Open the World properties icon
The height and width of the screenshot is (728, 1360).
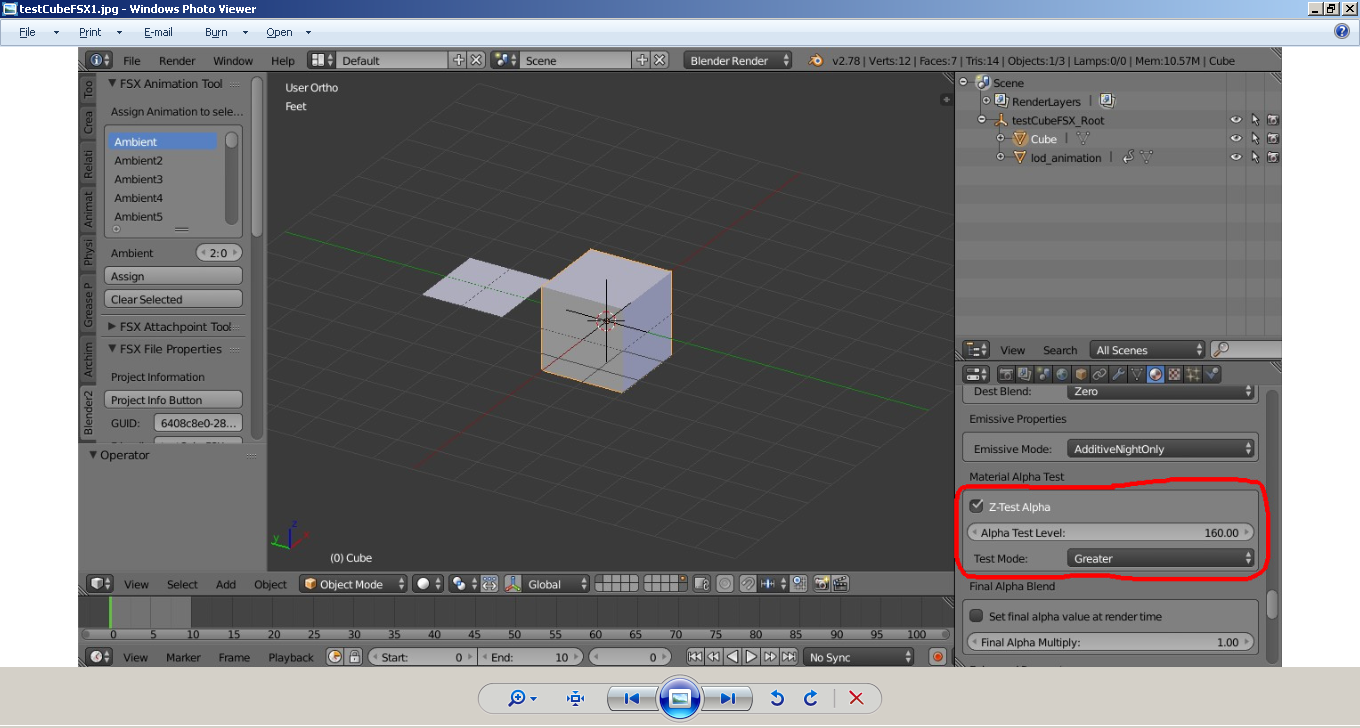[x=1062, y=374]
